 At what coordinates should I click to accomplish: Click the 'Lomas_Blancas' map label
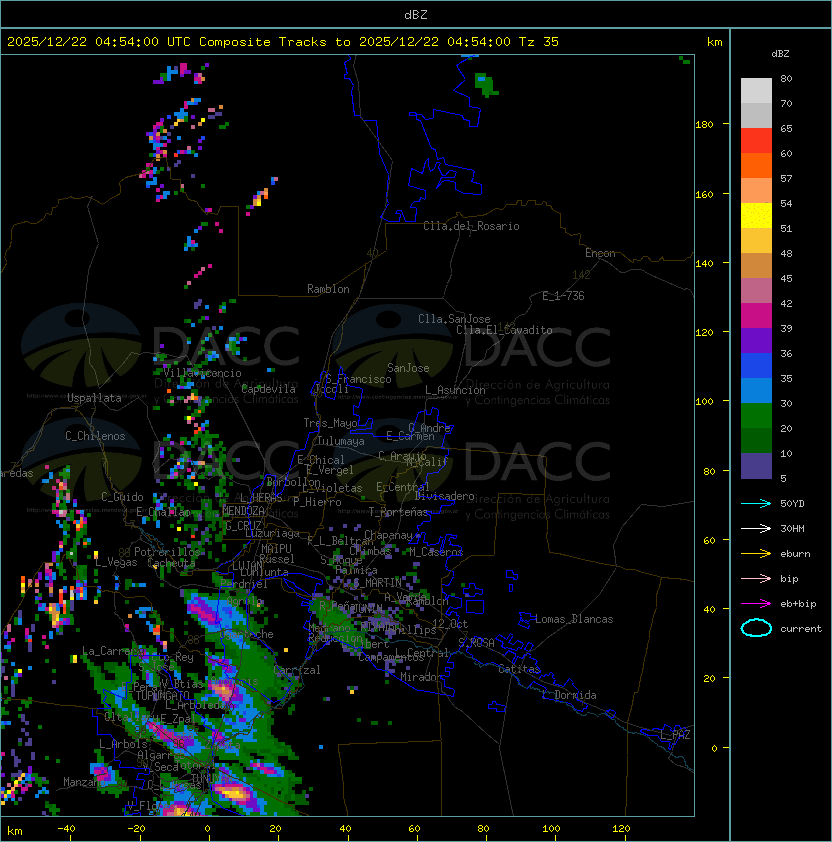click(574, 619)
